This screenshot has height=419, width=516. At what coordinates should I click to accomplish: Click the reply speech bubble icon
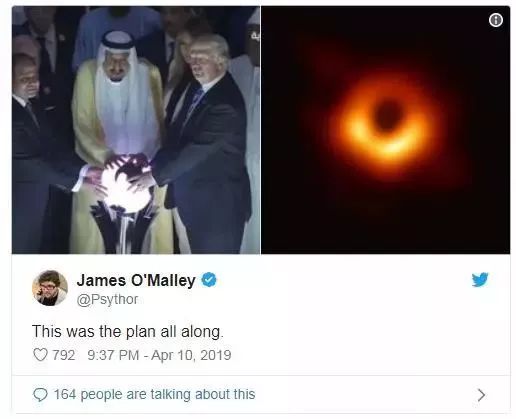[40, 395]
